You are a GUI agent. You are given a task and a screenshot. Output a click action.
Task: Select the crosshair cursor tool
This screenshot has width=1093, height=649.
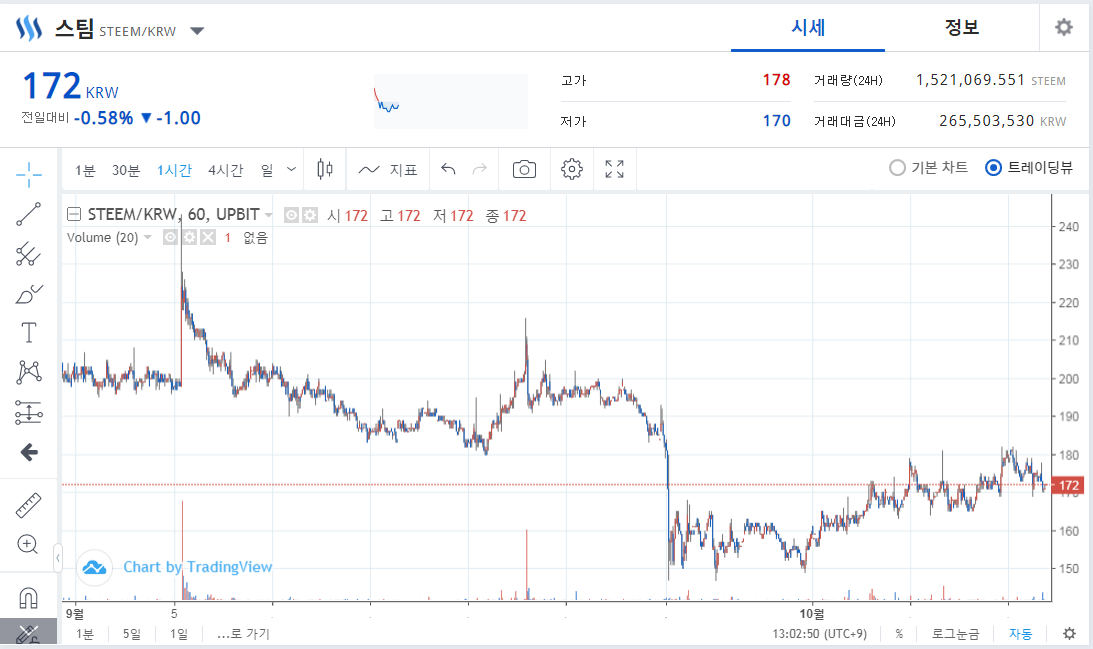coord(29,174)
